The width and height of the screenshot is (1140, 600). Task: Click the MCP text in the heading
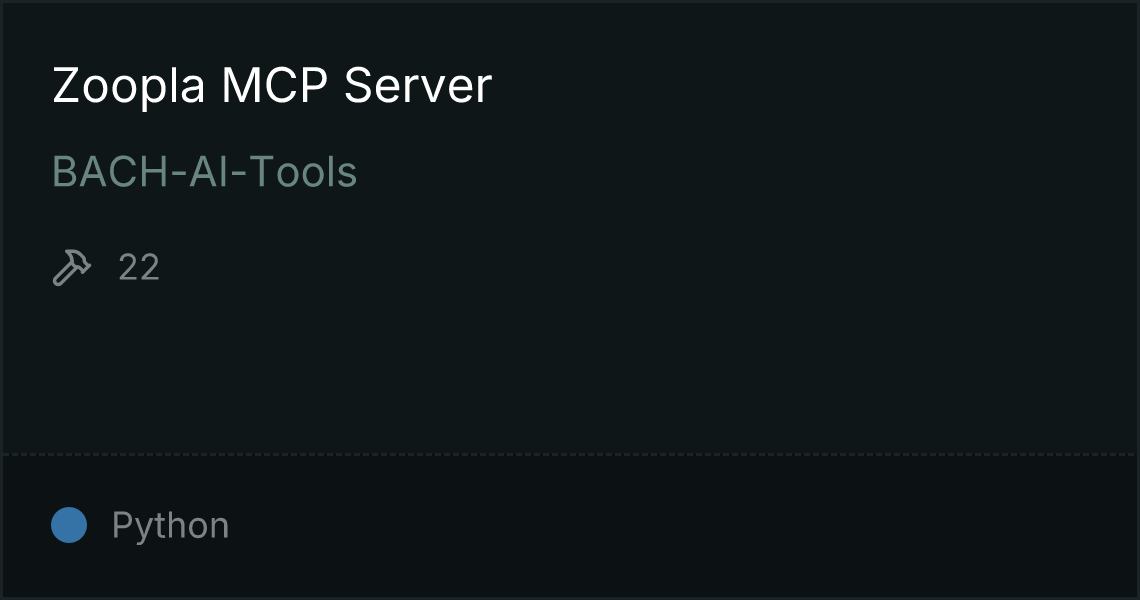point(275,85)
